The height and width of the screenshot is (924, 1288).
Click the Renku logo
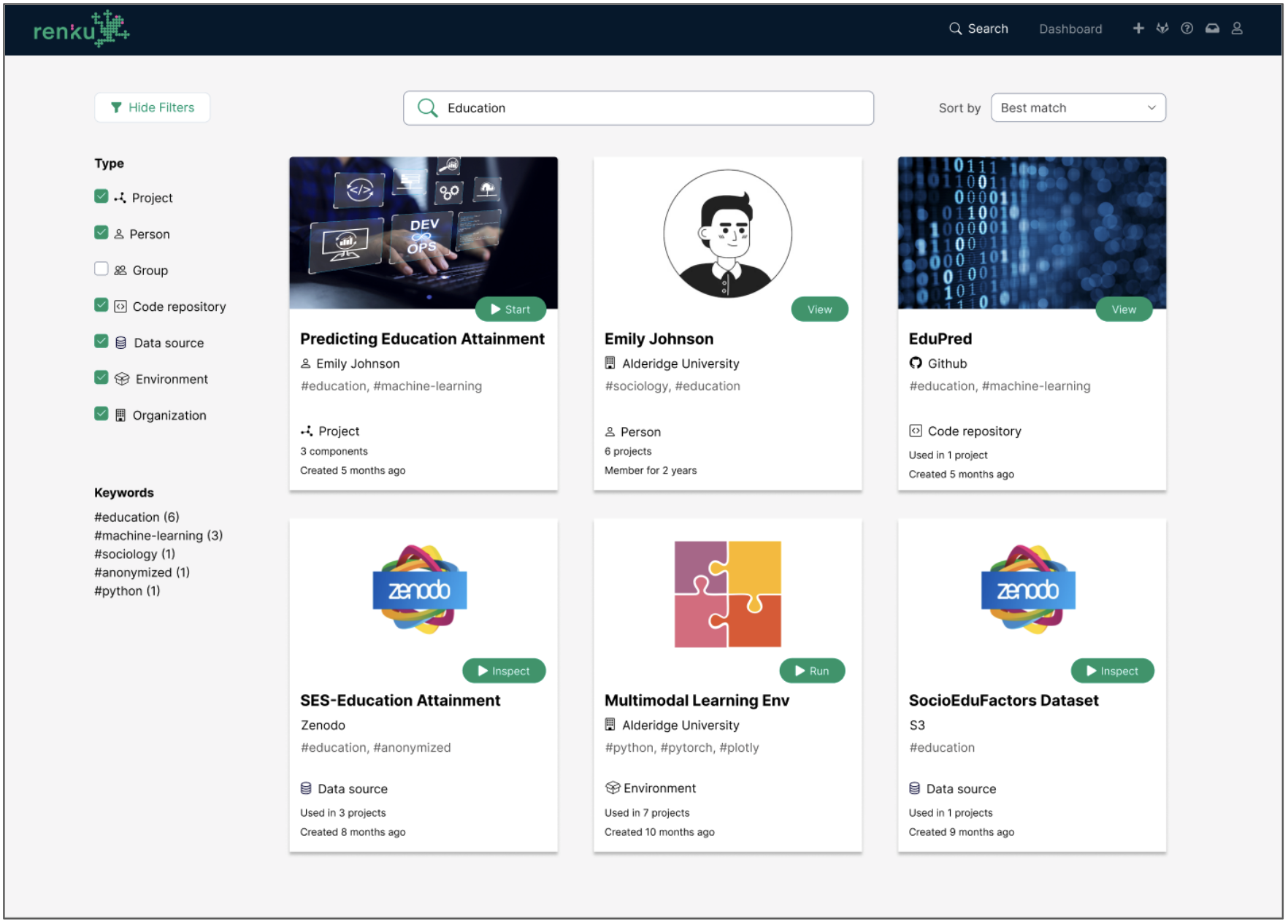point(81,29)
